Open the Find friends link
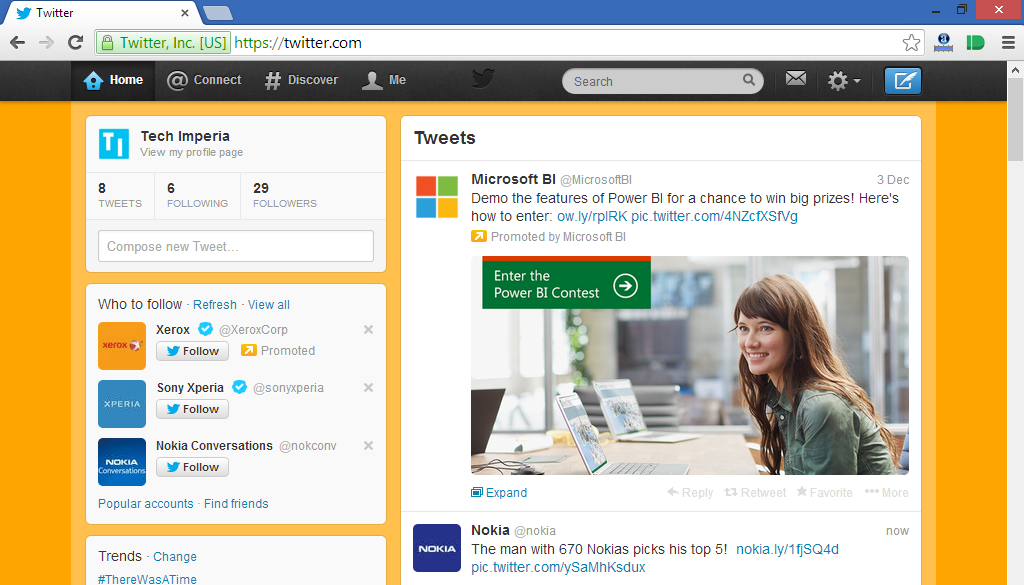 click(x=236, y=504)
